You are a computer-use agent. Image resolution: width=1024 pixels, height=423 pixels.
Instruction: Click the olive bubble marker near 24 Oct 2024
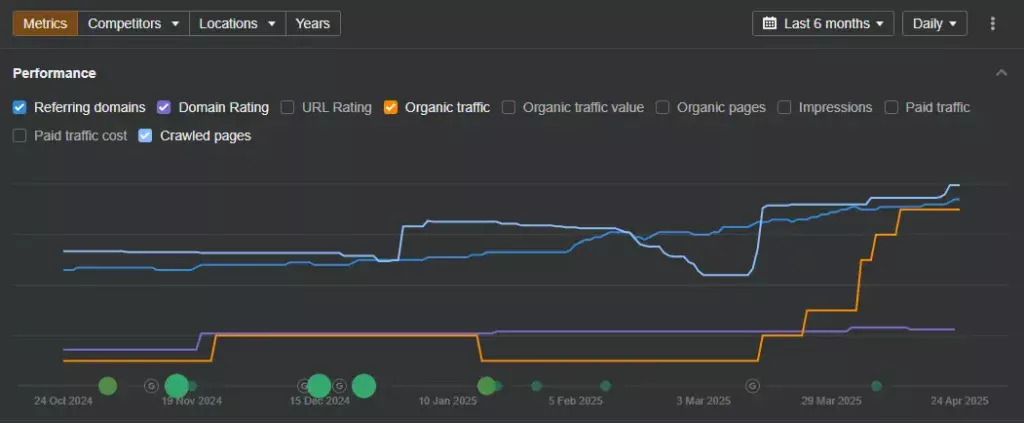108,386
